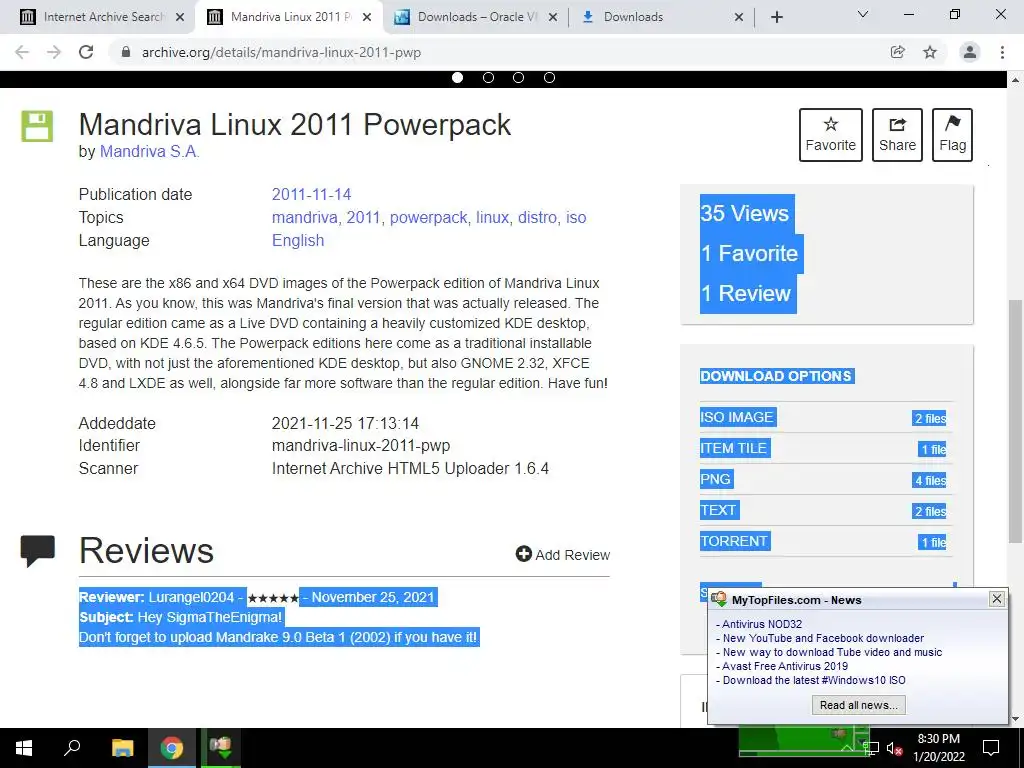1024x768 pixels.
Task: Click the Chrome taskbar icon
Action: [x=171, y=748]
